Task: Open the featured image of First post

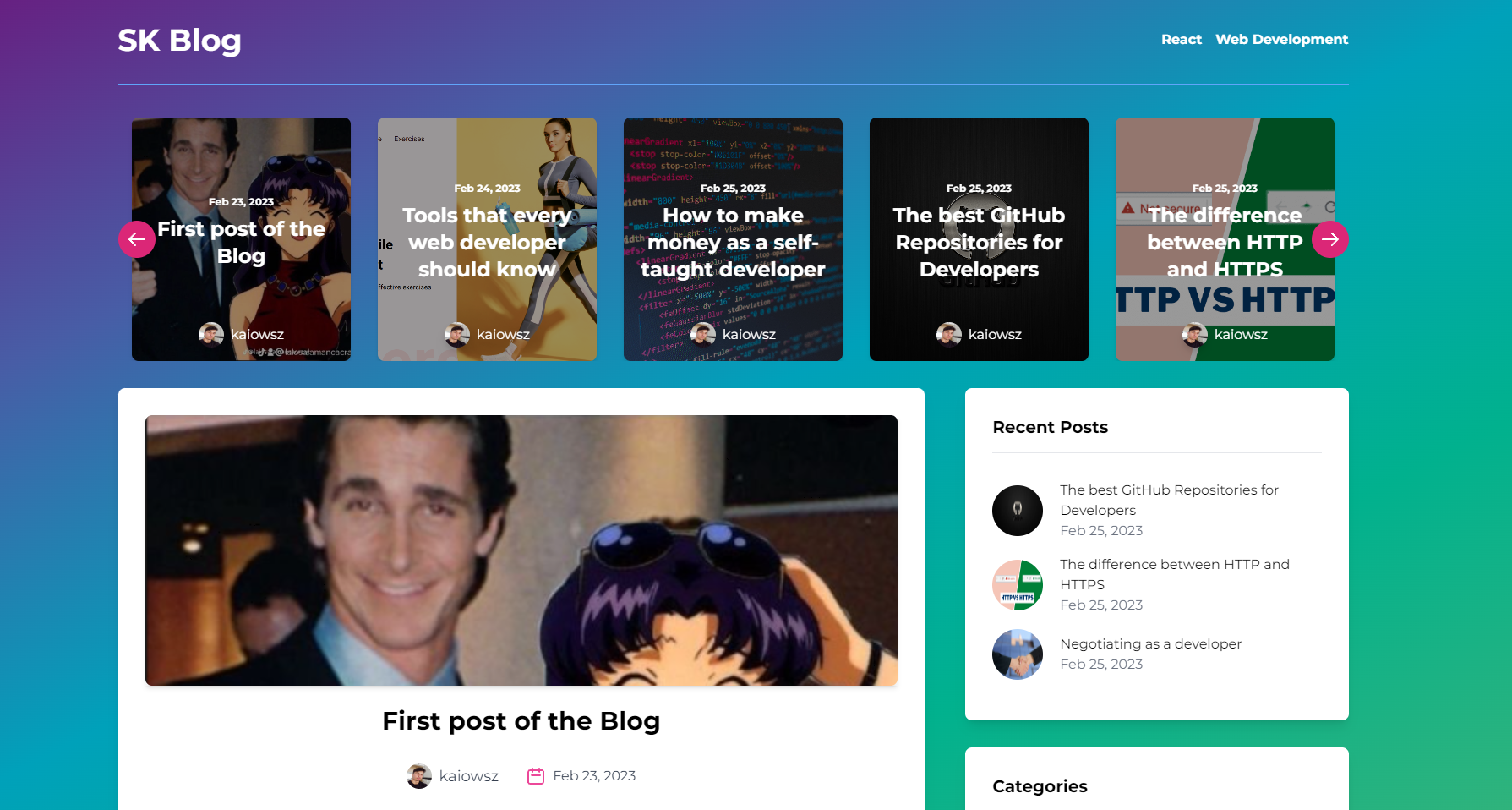Action: click(x=521, y=550)
